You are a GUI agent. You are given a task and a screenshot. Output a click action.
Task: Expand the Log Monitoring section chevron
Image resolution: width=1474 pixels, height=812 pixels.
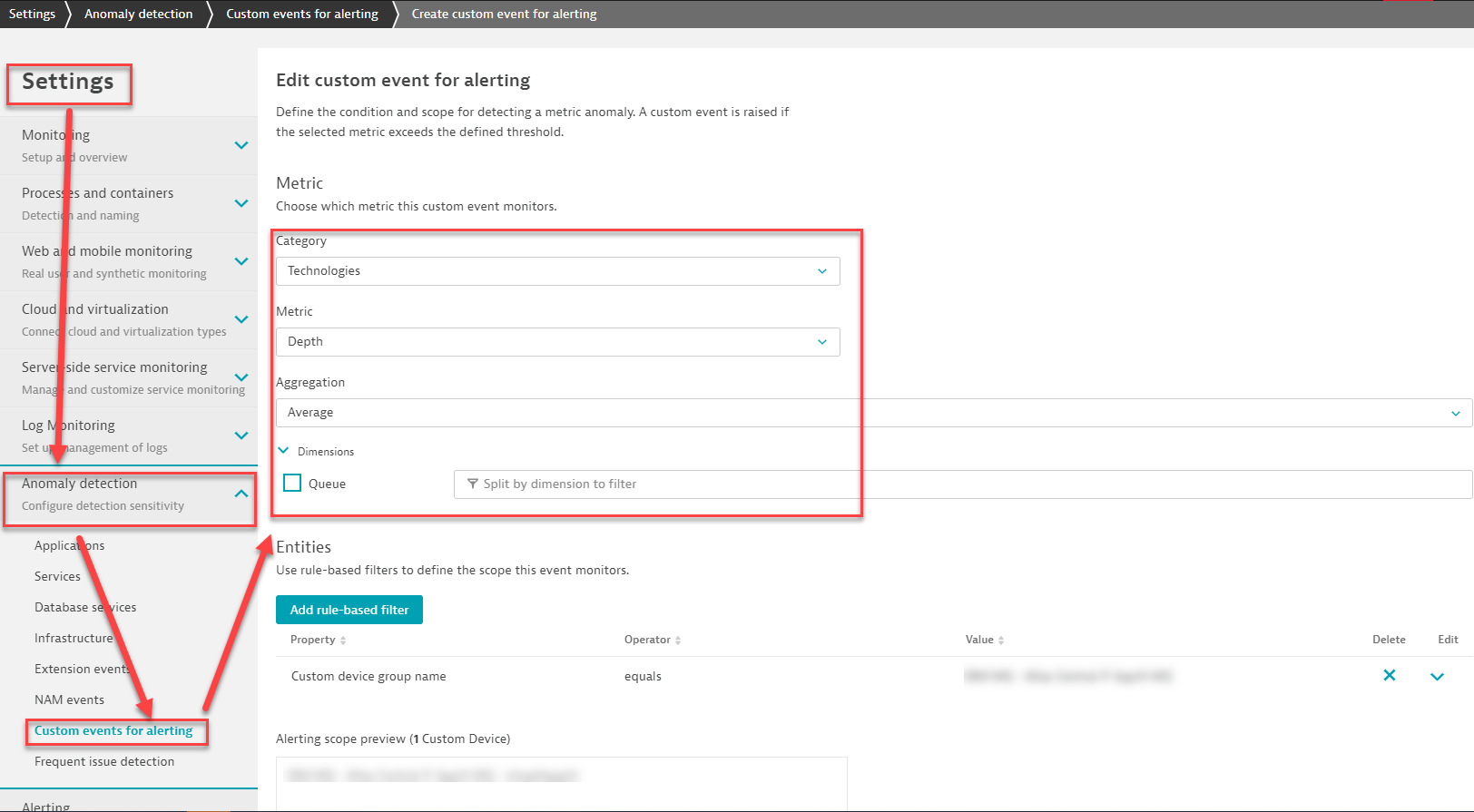[x=241, y=435]
